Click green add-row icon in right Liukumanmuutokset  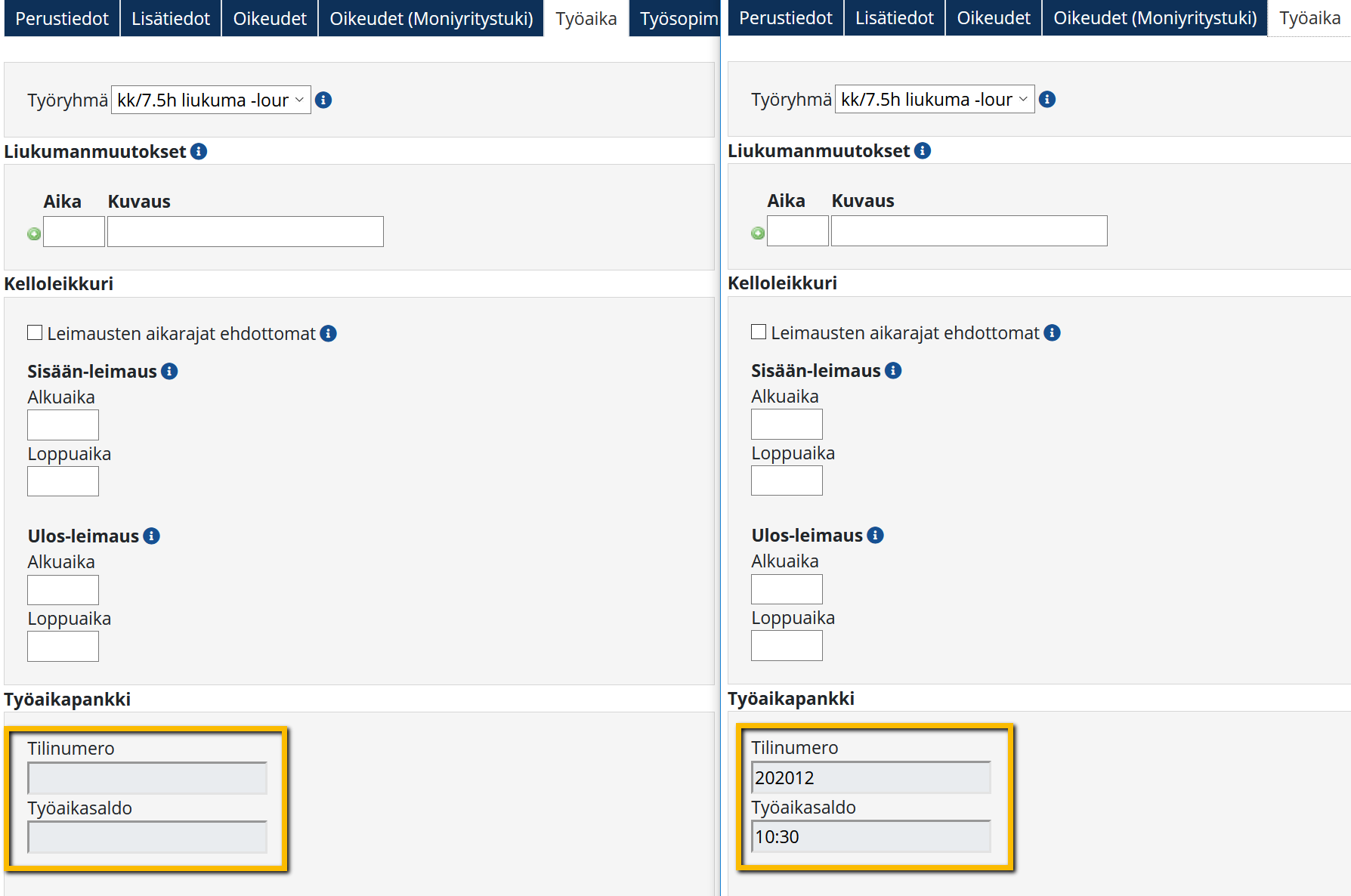click(758, 233)
